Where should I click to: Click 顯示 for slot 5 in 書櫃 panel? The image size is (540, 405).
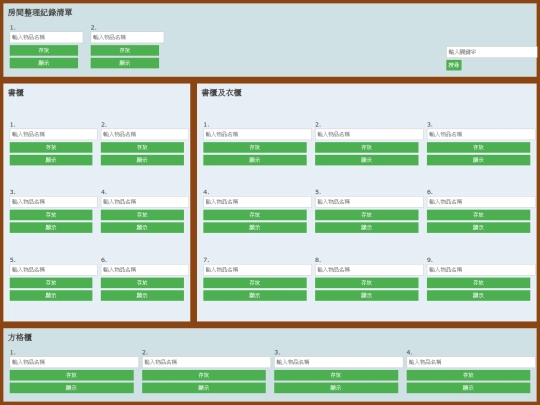[x=51, y=295]
